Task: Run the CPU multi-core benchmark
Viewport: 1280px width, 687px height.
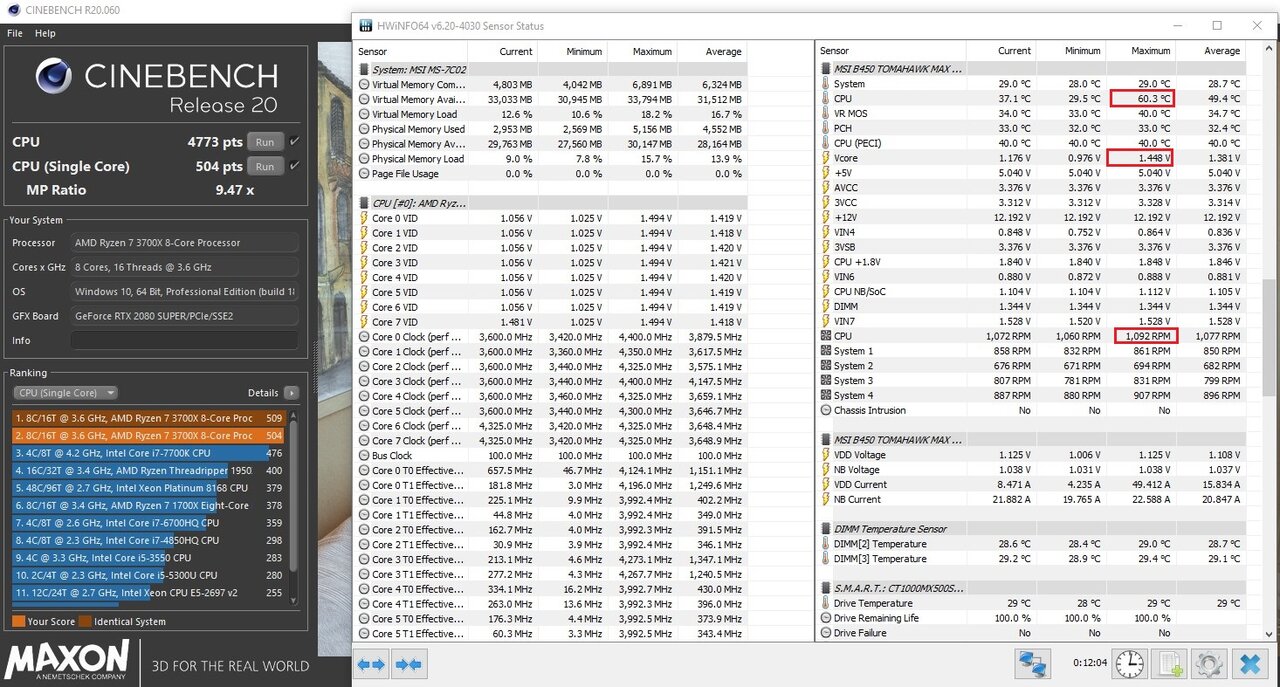Action: click(x=265, y=142)
